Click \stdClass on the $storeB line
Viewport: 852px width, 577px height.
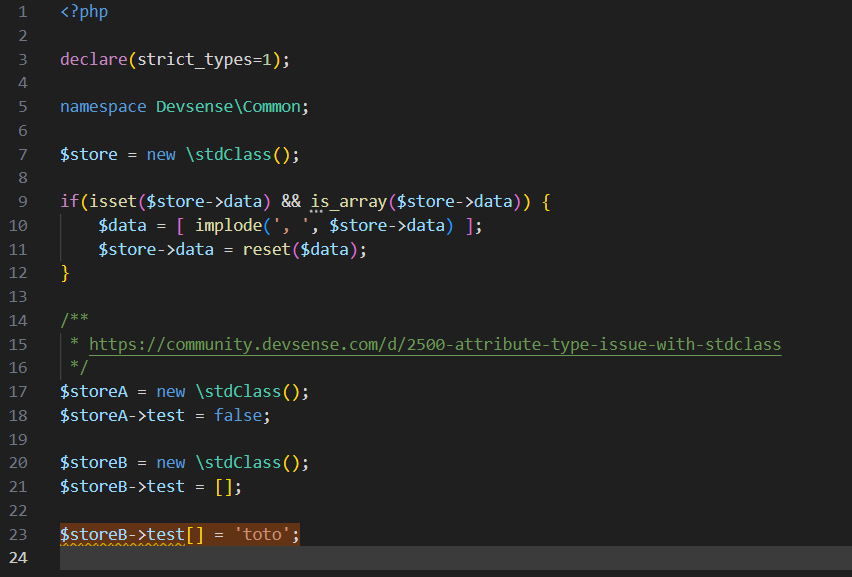click(x=237, y=462)
